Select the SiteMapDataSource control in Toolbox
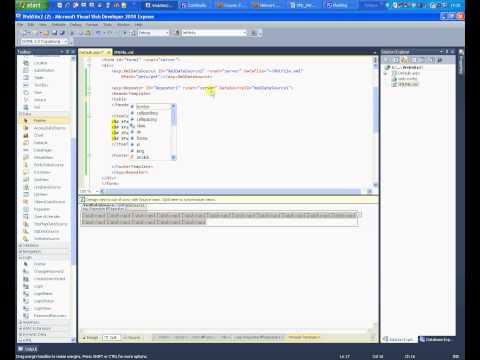This screenshot has width=480, height=360. tap(51, 224)
